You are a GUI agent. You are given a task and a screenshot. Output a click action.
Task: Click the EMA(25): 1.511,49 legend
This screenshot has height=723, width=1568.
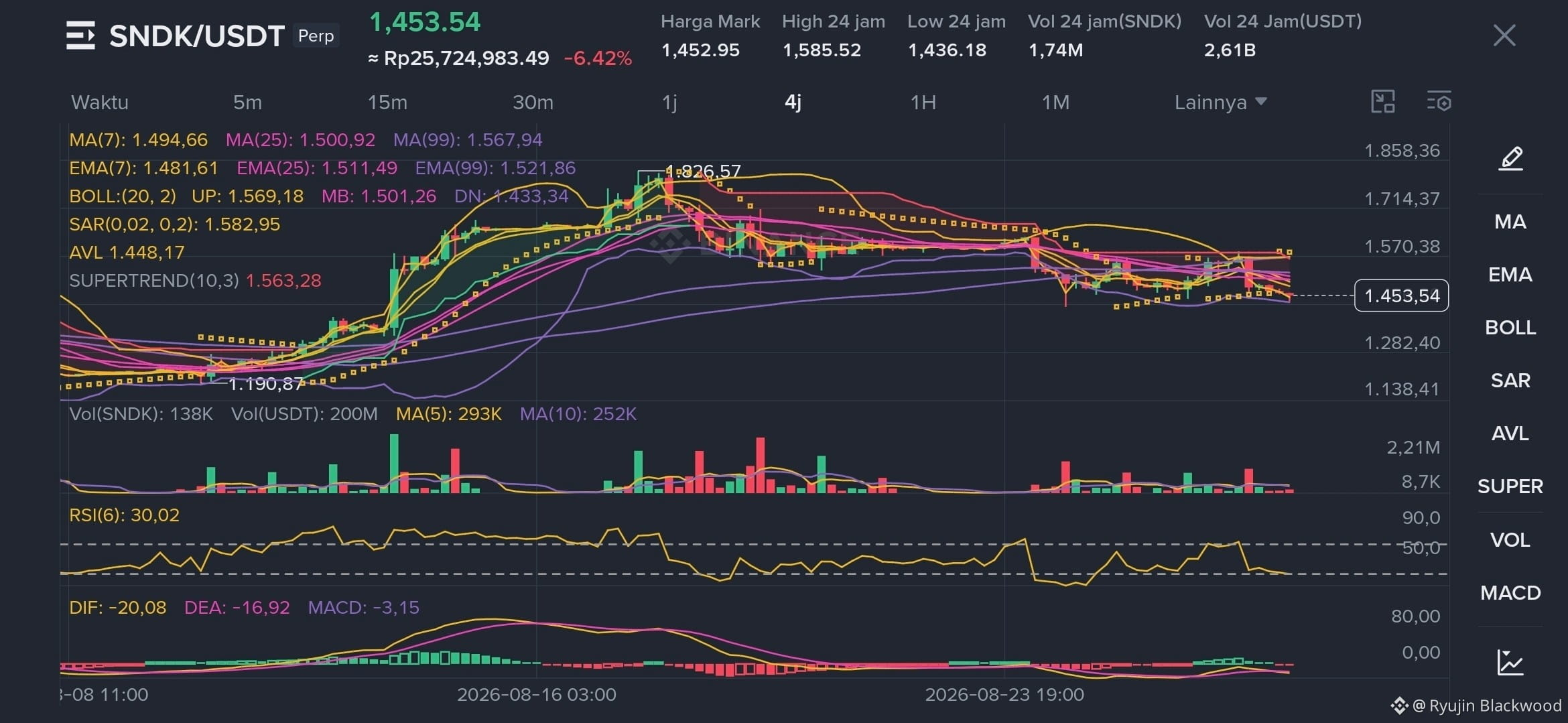click(x=317, y=168)
